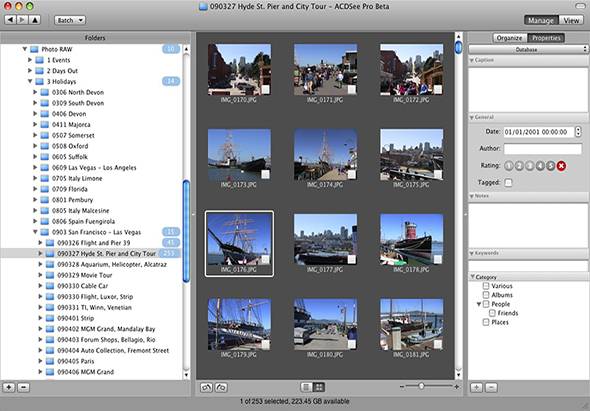Click the date stepper arrows
This screenshot has width=590, height=411.
pos(578,132)
